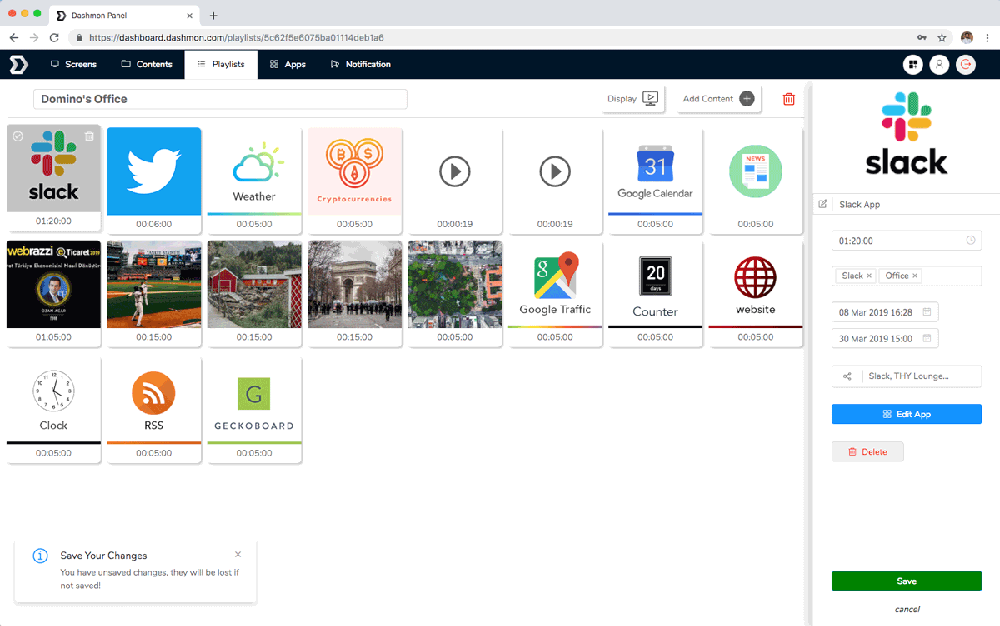Switch to the Playlists tab
Image resolution: width=1000 pixels, height=626 pixels.
221,64
